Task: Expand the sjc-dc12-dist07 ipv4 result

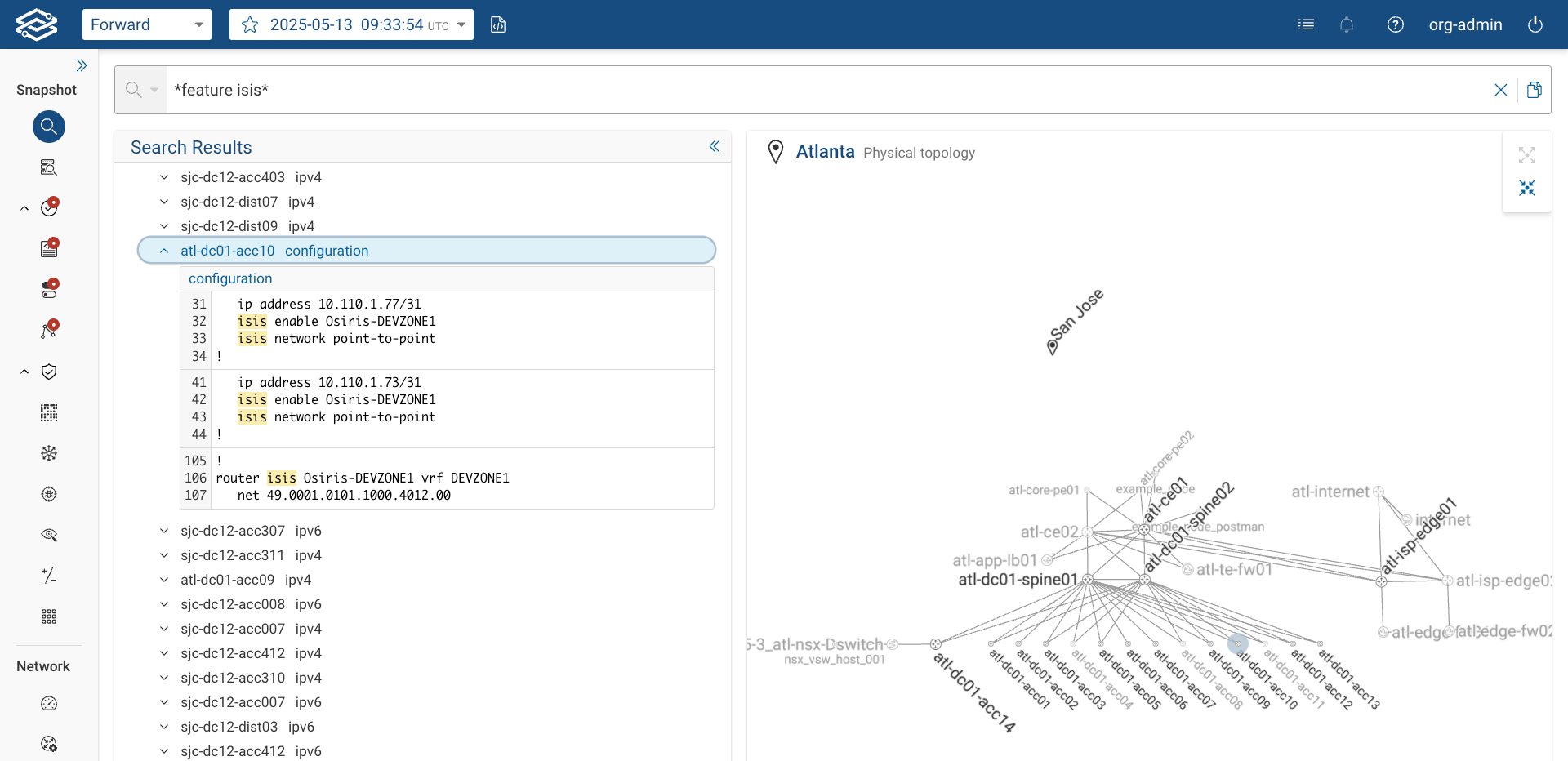Action: [x=164, y=202]
